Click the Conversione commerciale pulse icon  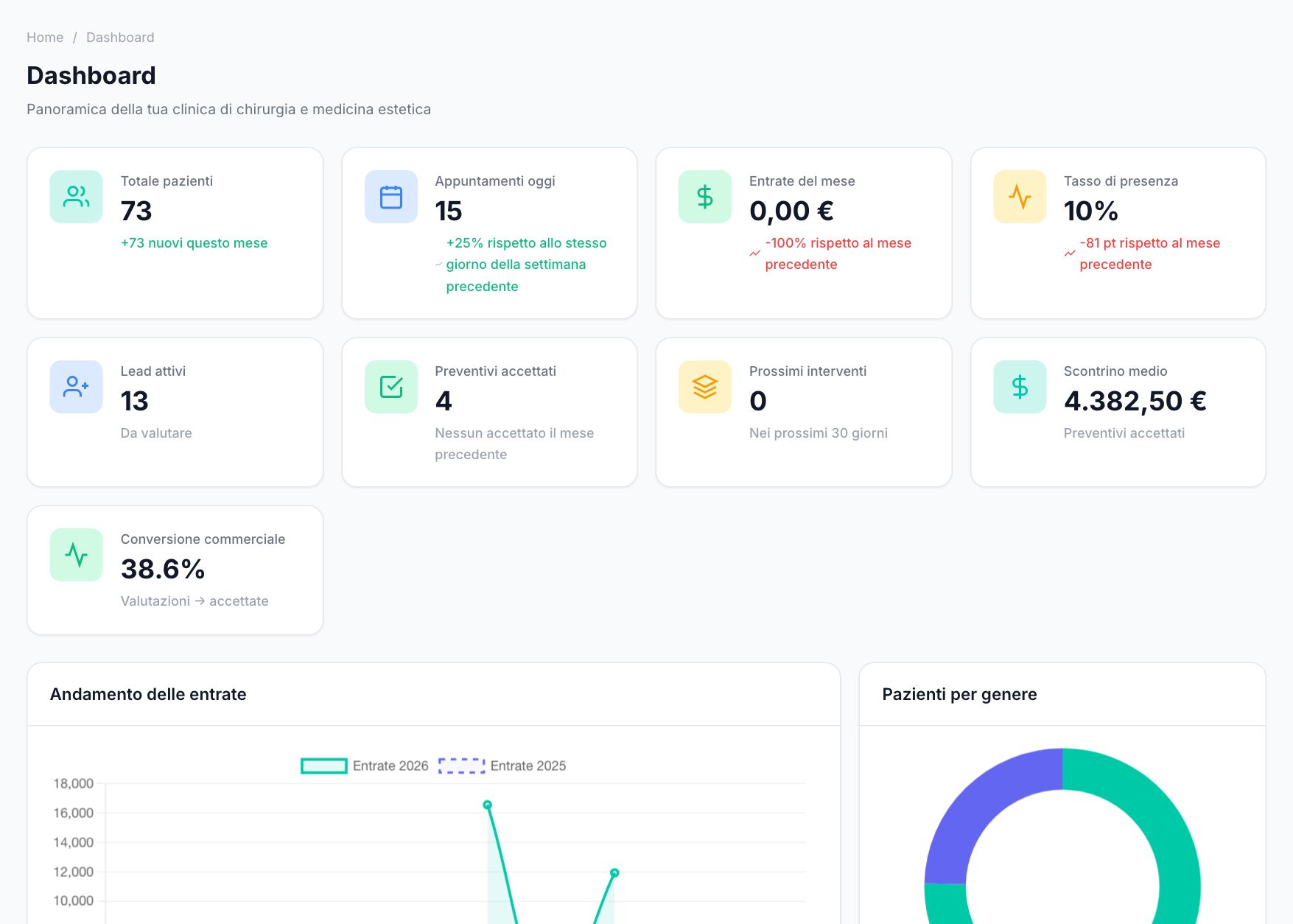point(76,555)
